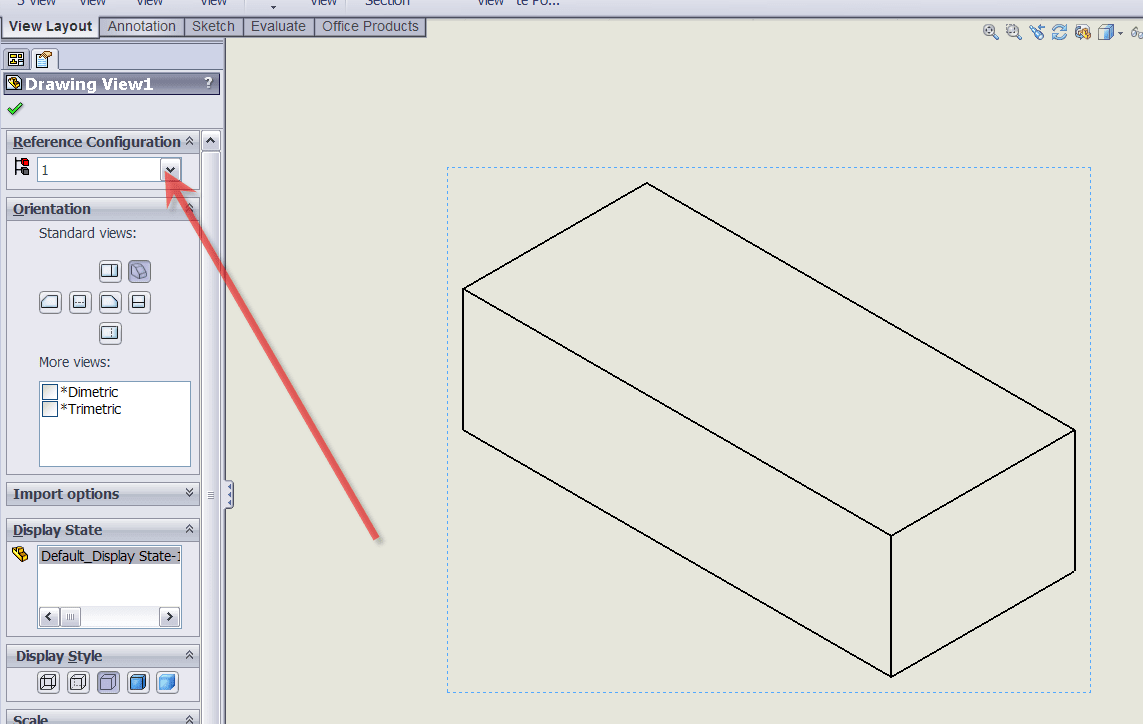Switch to the Annotation tab
The image size is (1143, 724).
(142, 26)
